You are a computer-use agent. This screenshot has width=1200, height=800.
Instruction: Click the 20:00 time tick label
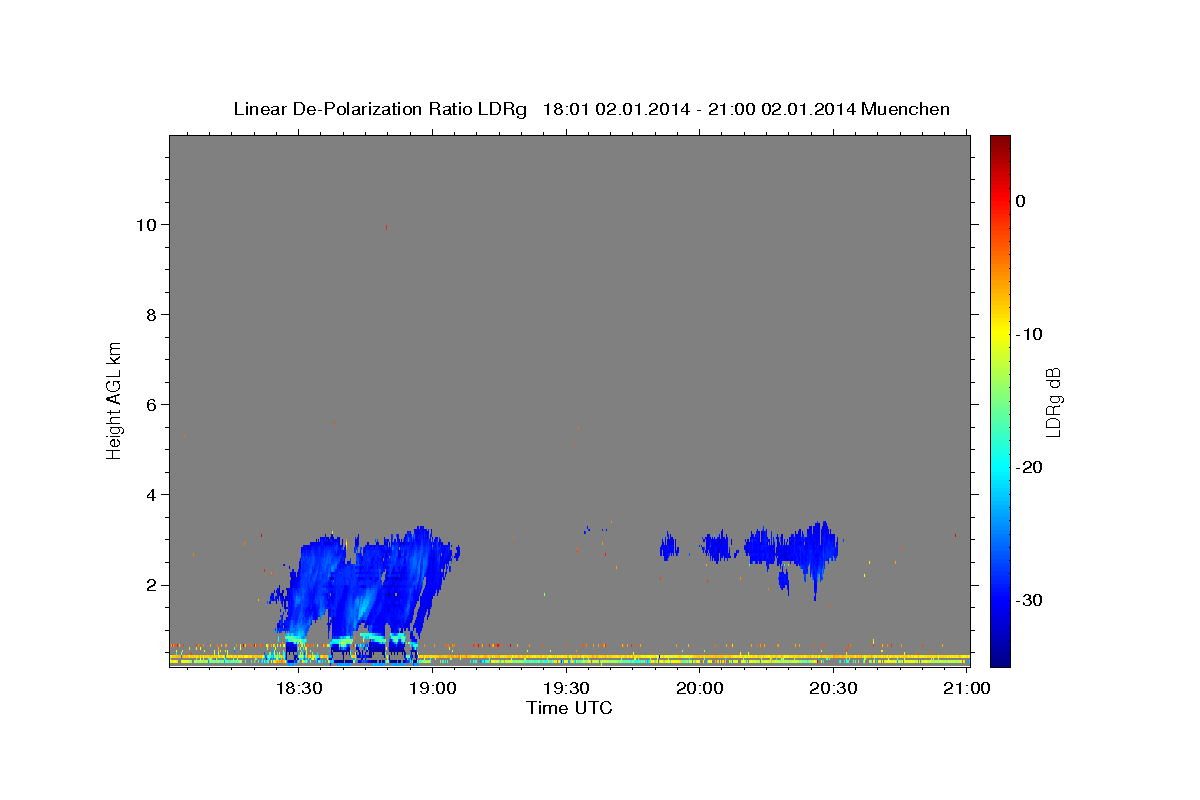point(699,689)
